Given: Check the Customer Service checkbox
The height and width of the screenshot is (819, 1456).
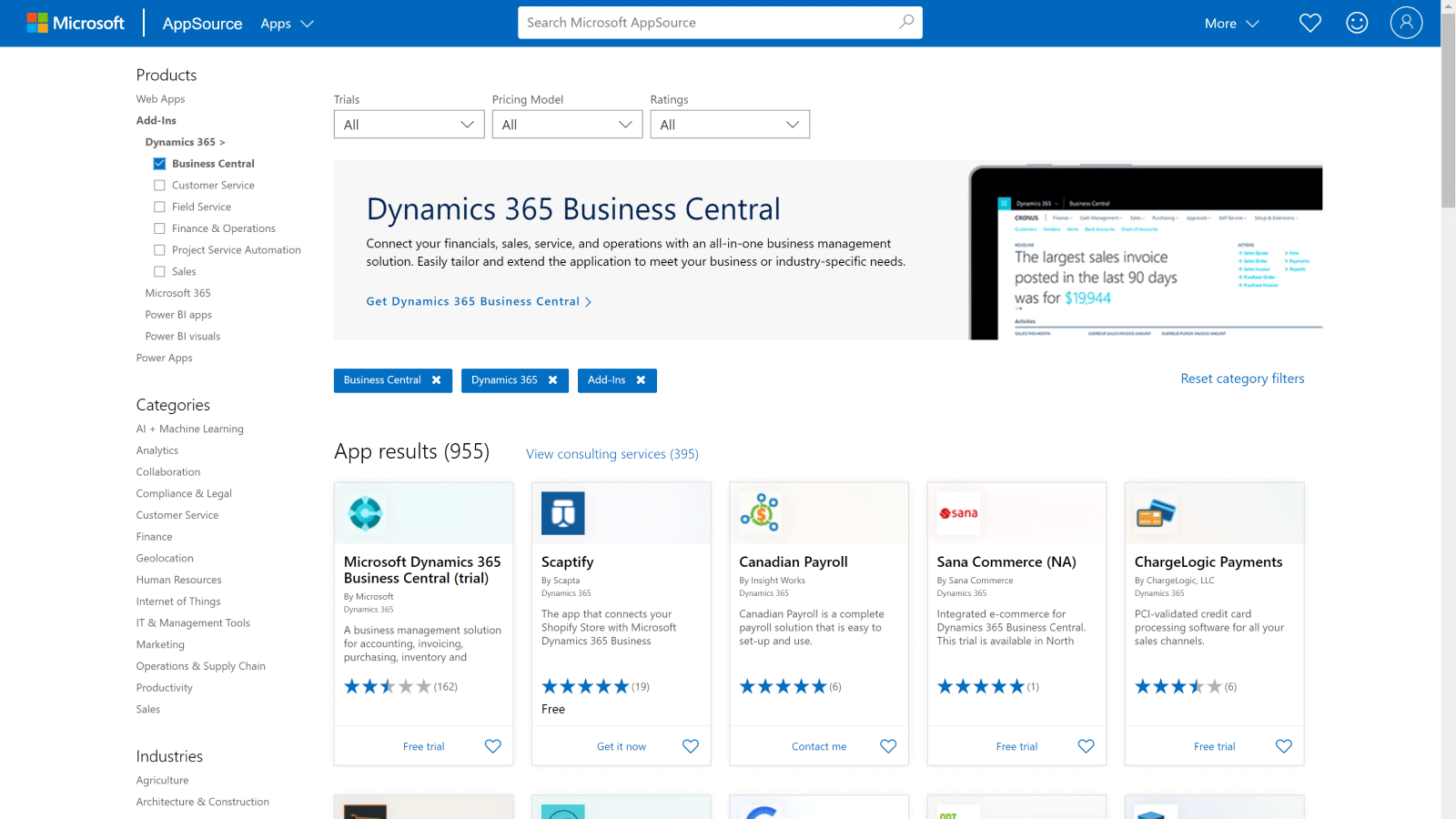Looking at the screenshot, I should (157, 184).
